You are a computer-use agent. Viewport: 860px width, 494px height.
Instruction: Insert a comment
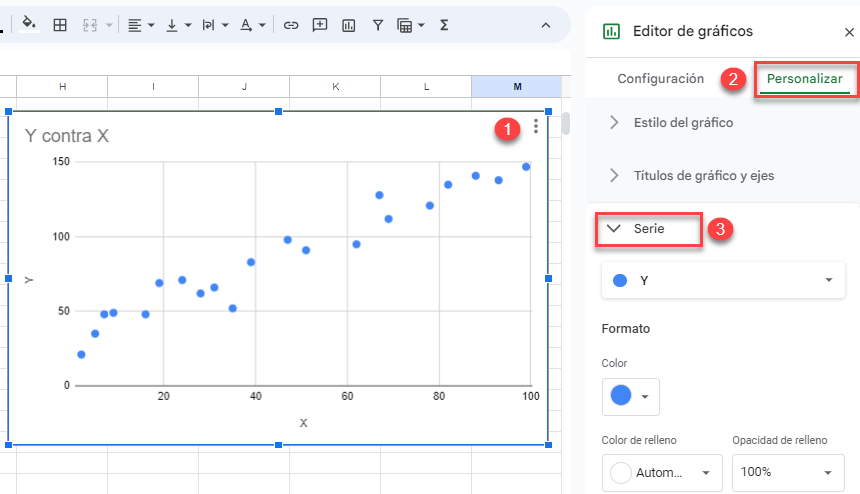[319, 25]
